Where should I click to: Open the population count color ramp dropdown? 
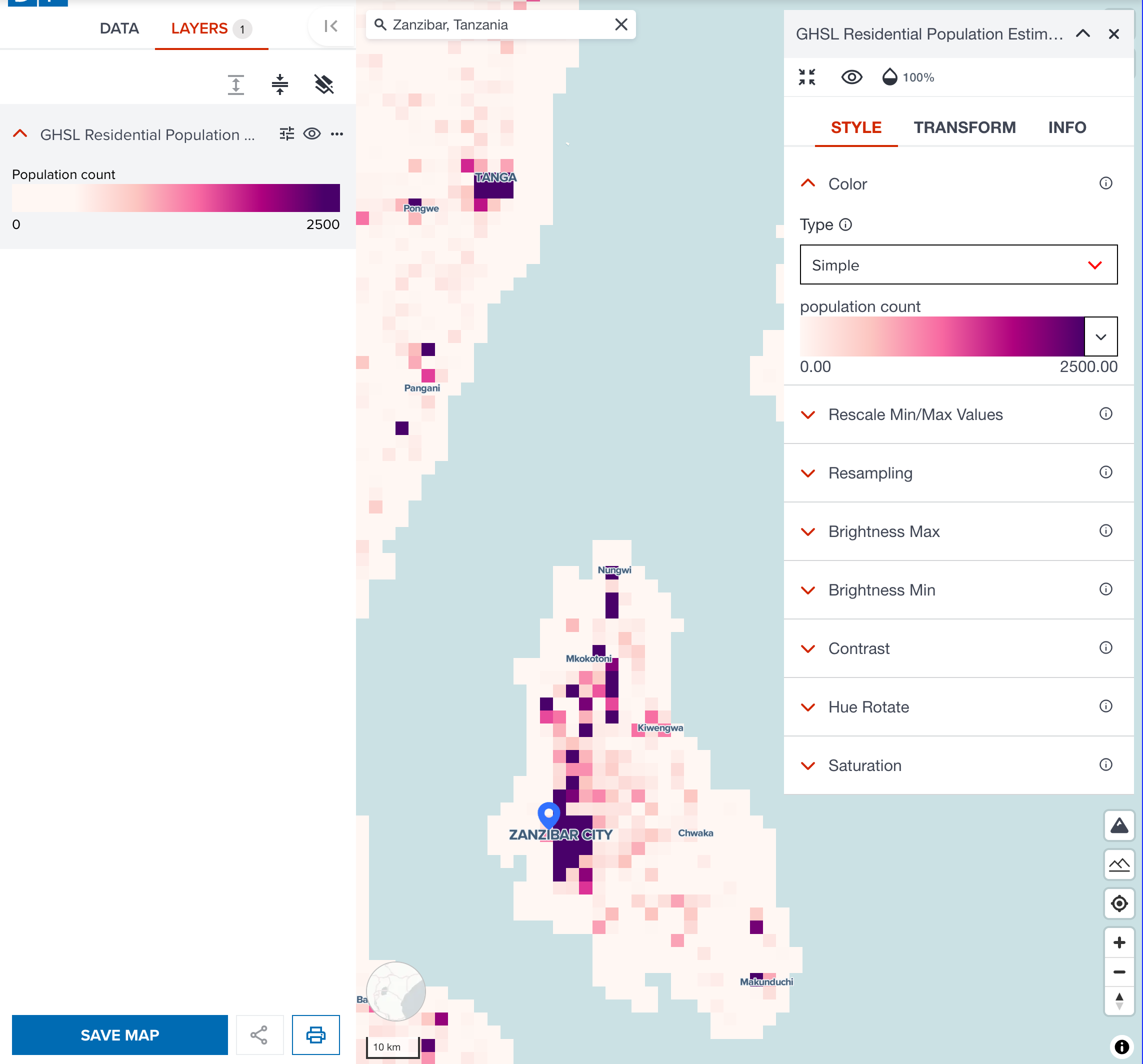point(1101,337)
